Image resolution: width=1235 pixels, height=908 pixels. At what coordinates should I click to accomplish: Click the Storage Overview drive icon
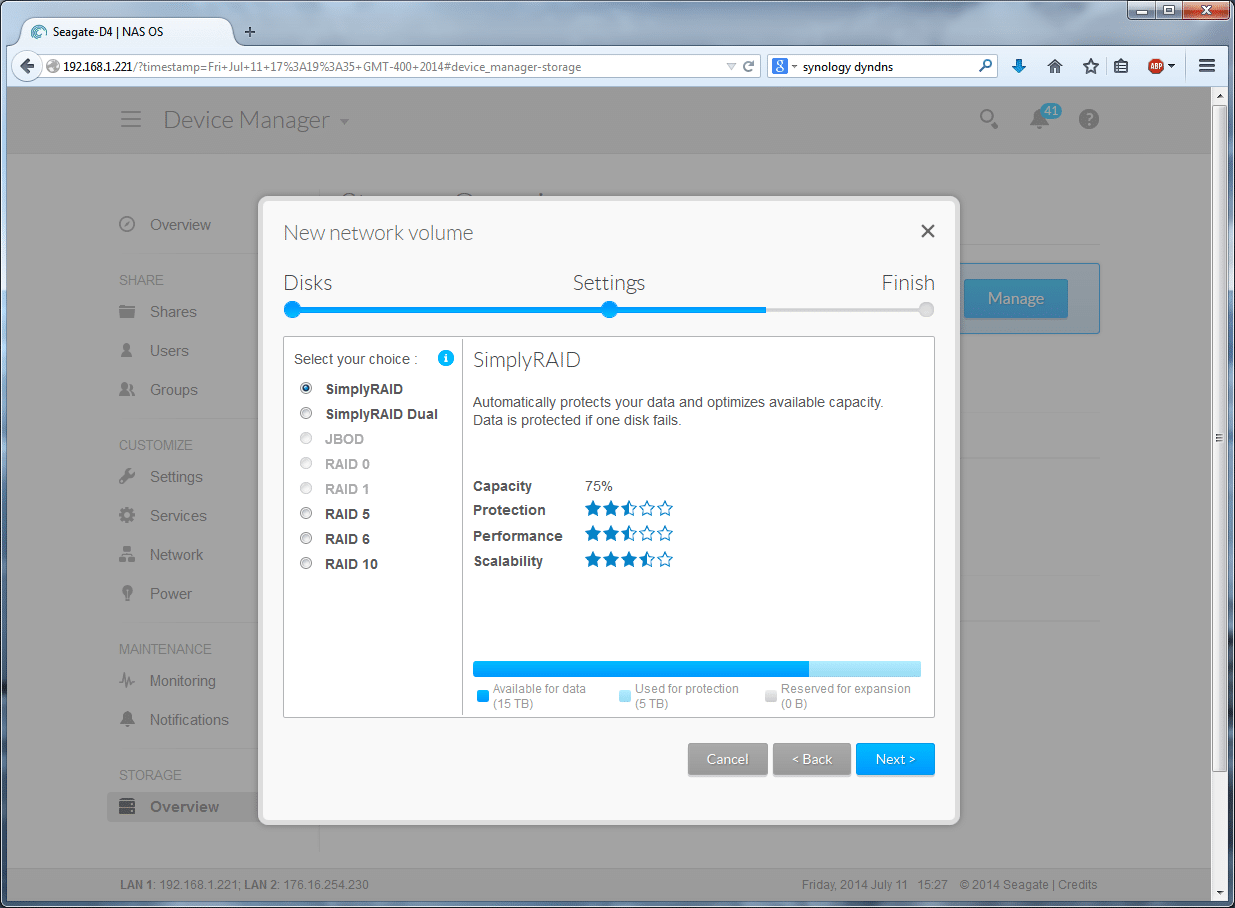click(x=127, y=807)
